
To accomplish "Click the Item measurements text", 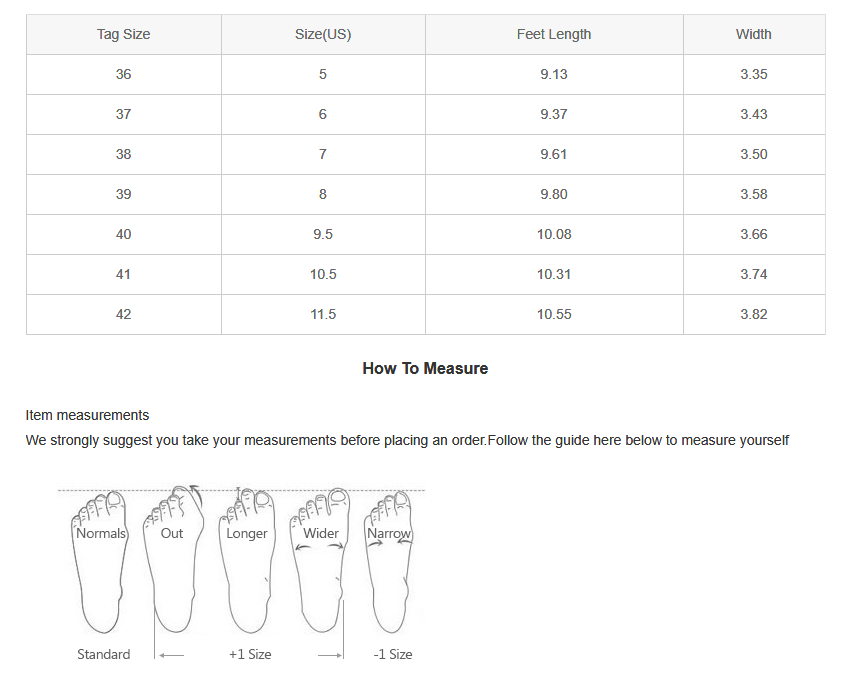I will coord(87,415).
